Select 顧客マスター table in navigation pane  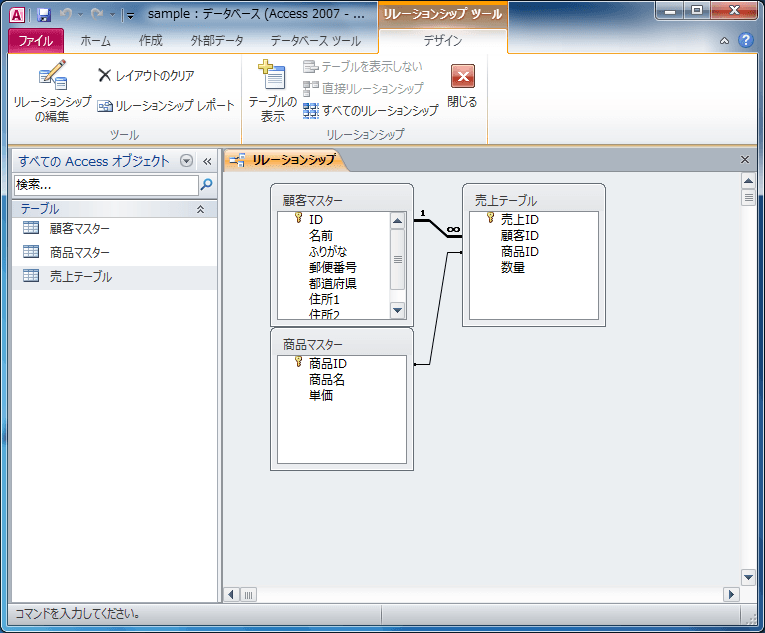click(x=114, y=228)
